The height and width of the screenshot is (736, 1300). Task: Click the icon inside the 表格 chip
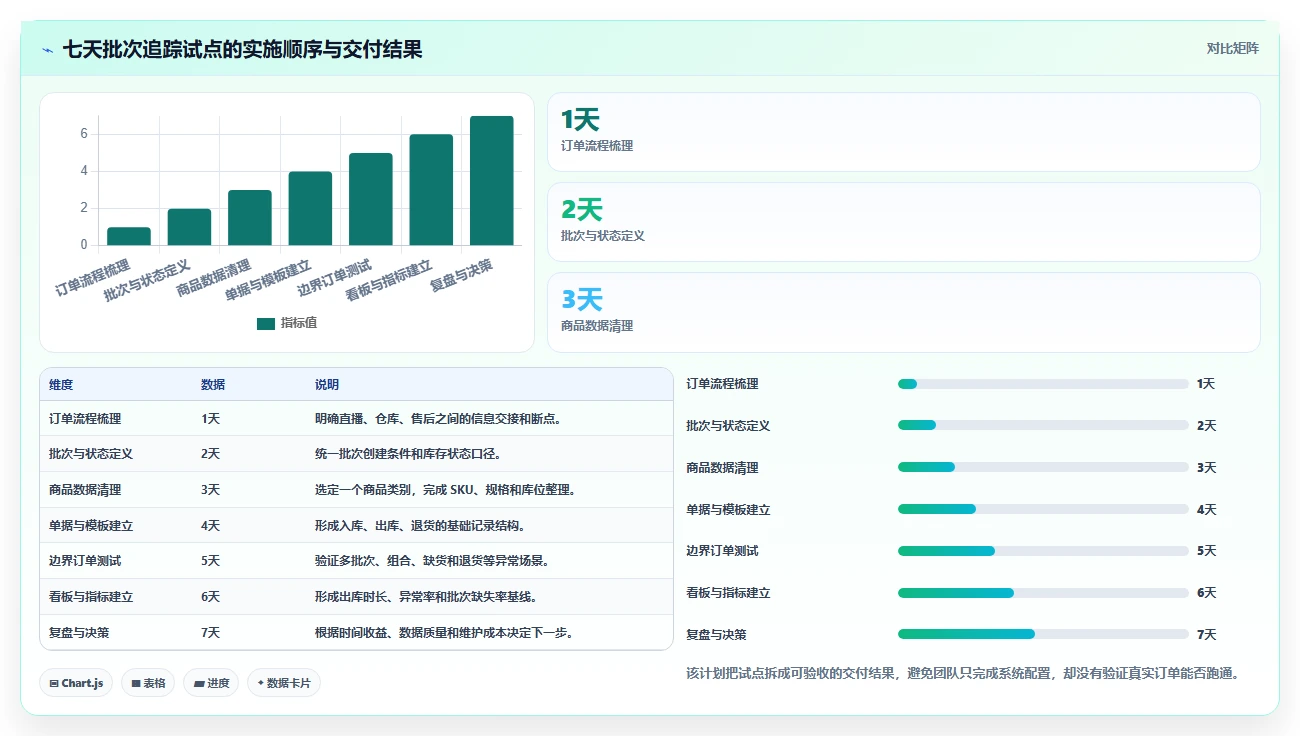pyautogui.click(x=135, y=684)
